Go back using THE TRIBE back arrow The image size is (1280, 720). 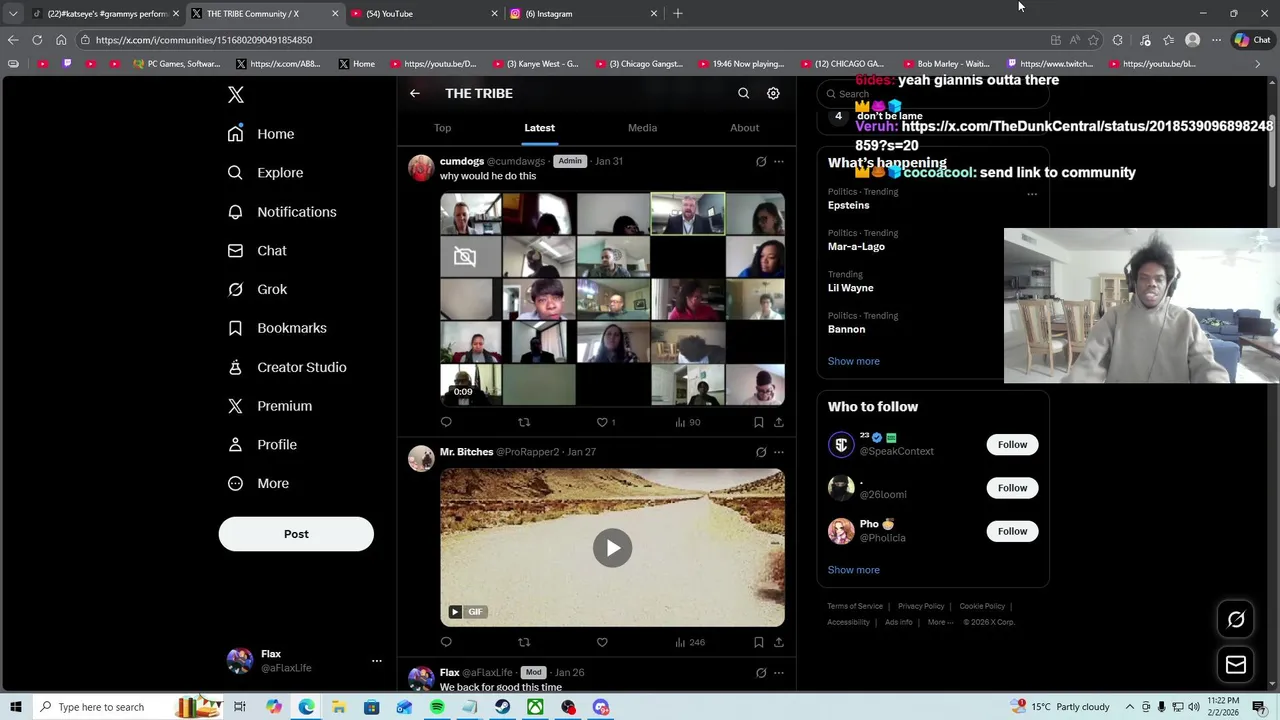(x=415, y=93)
